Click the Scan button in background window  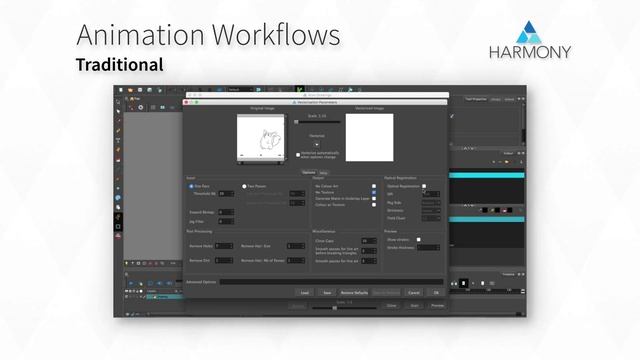click(414, 306)
